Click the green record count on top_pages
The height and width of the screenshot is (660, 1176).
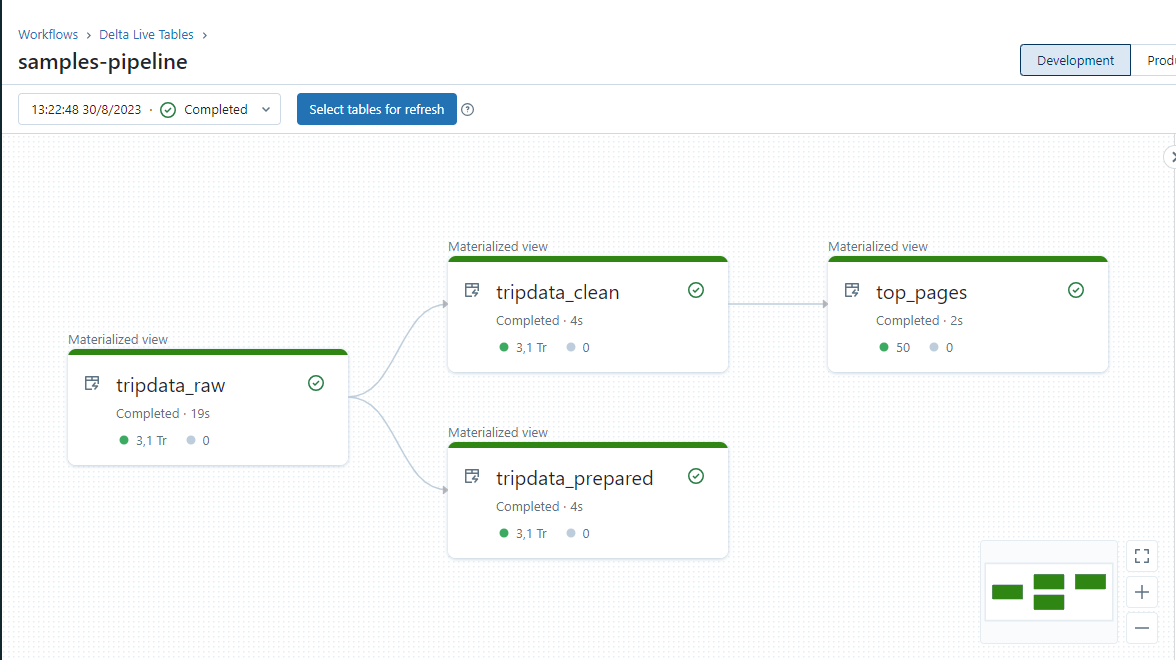903,348
